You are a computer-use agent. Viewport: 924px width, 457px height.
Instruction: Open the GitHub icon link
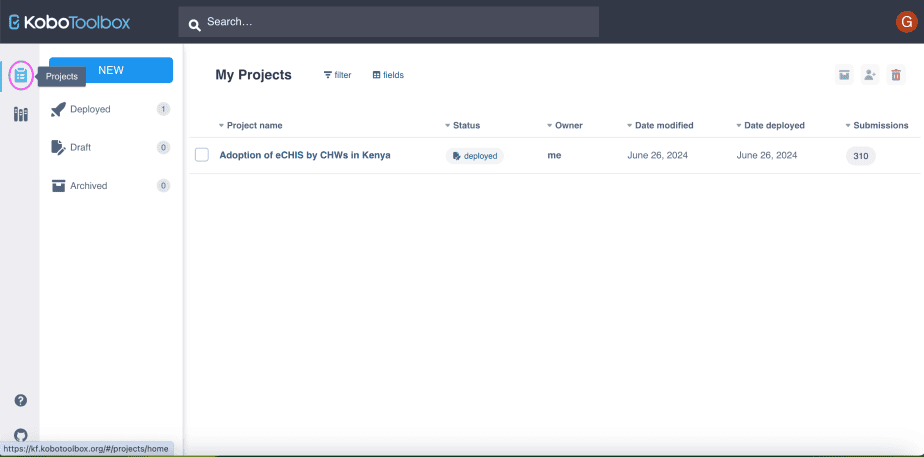[x=21, y=436]
